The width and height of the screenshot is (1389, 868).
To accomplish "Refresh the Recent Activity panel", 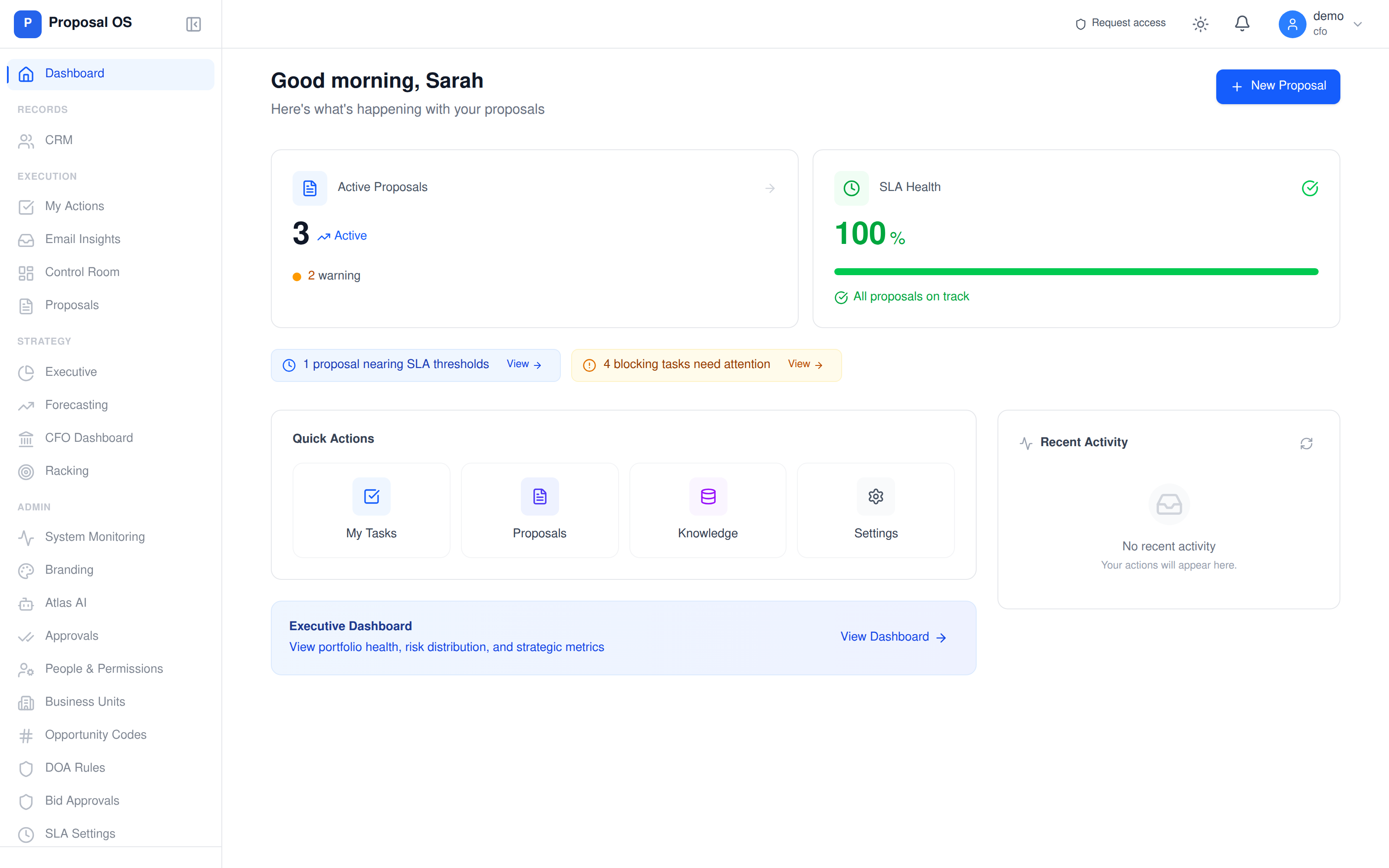I will [1307, 443].
